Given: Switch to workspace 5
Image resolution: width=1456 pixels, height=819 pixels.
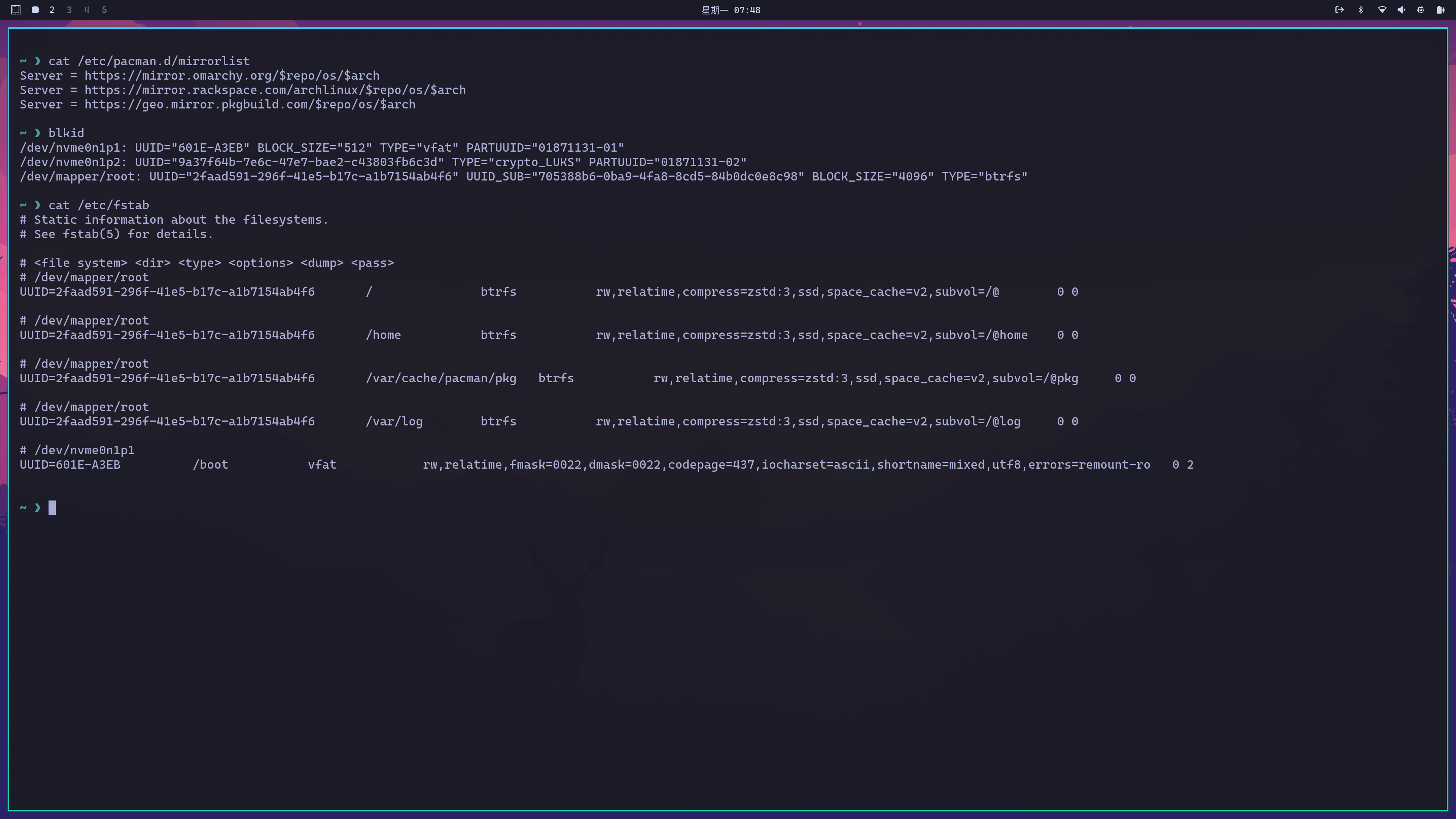Looking at the screenshot, I should 104,9.
